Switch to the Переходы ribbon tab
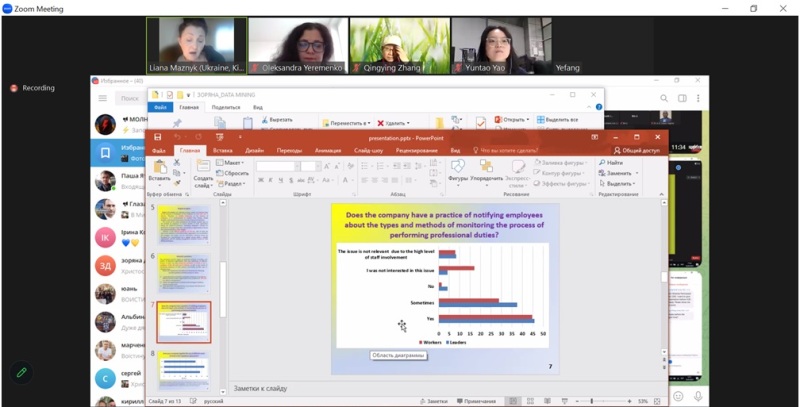The width and height of the screenshot is (800, 407). pyautogui.click(x=289, y=150)
